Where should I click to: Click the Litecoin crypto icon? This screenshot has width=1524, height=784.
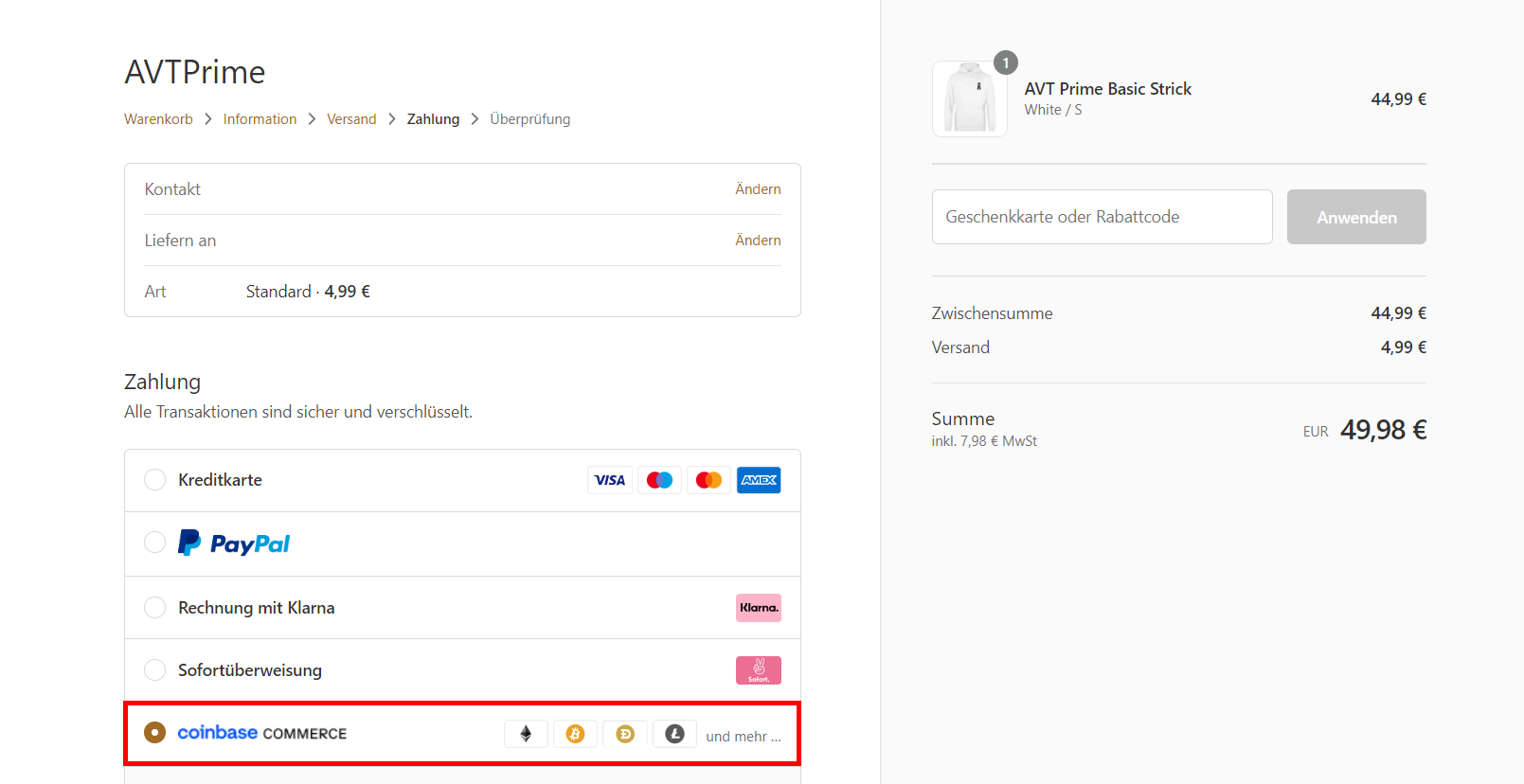[674, 734]
